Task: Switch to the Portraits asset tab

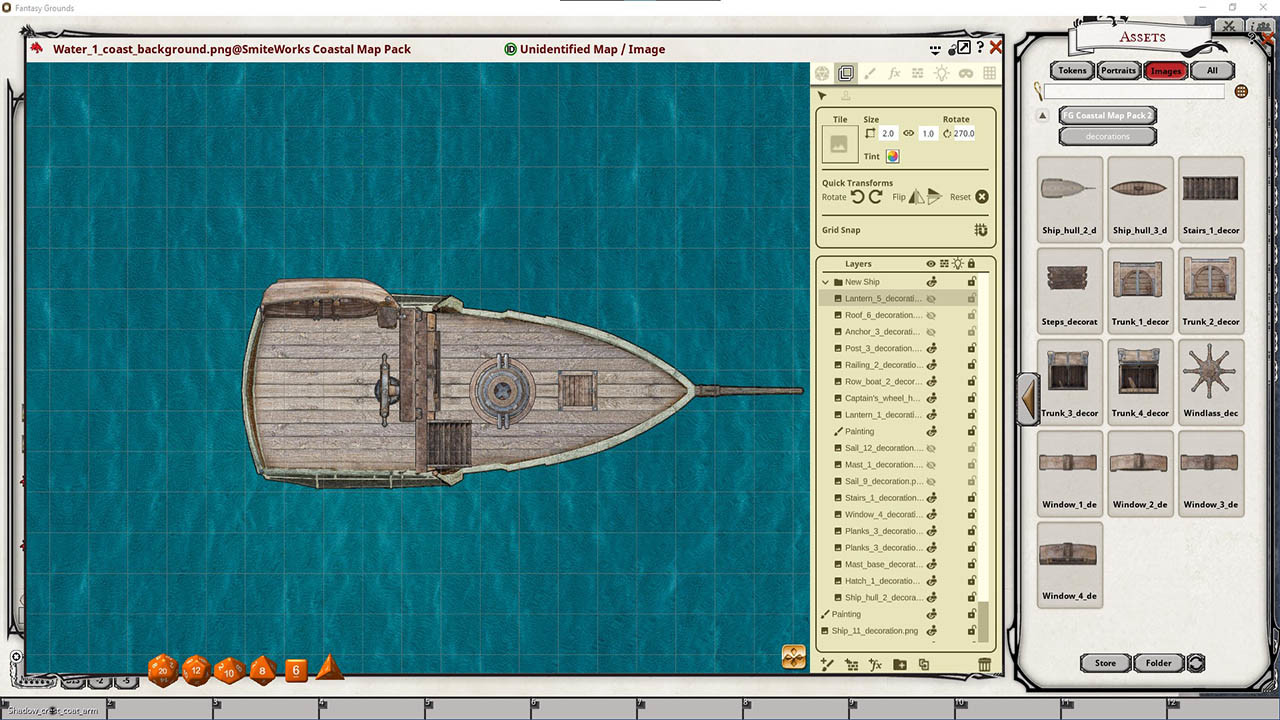Action: coord(1118,71)
